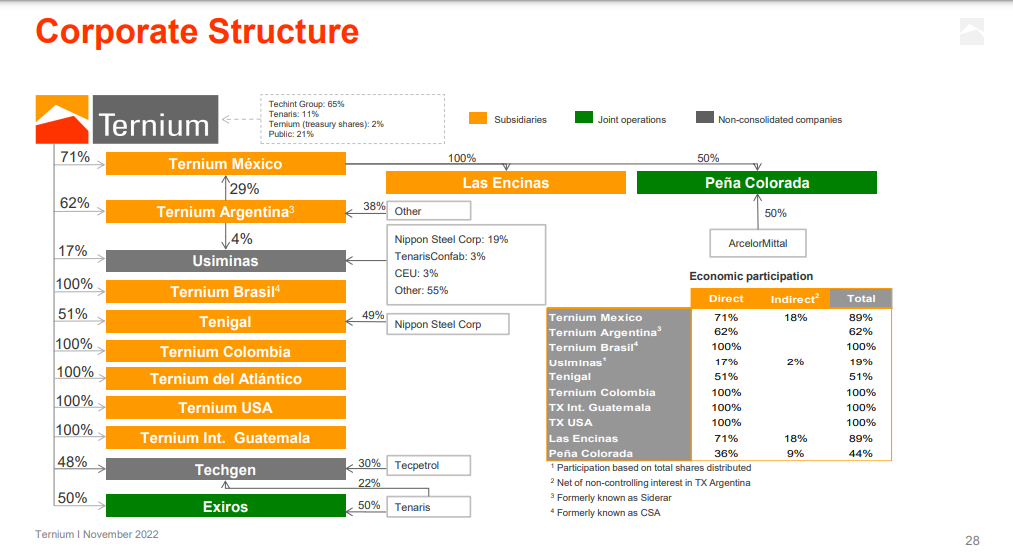This screenshot has width=1013, height=558.
Task: Click the orange Subsidiaries legend swatch
Action: 477,119
